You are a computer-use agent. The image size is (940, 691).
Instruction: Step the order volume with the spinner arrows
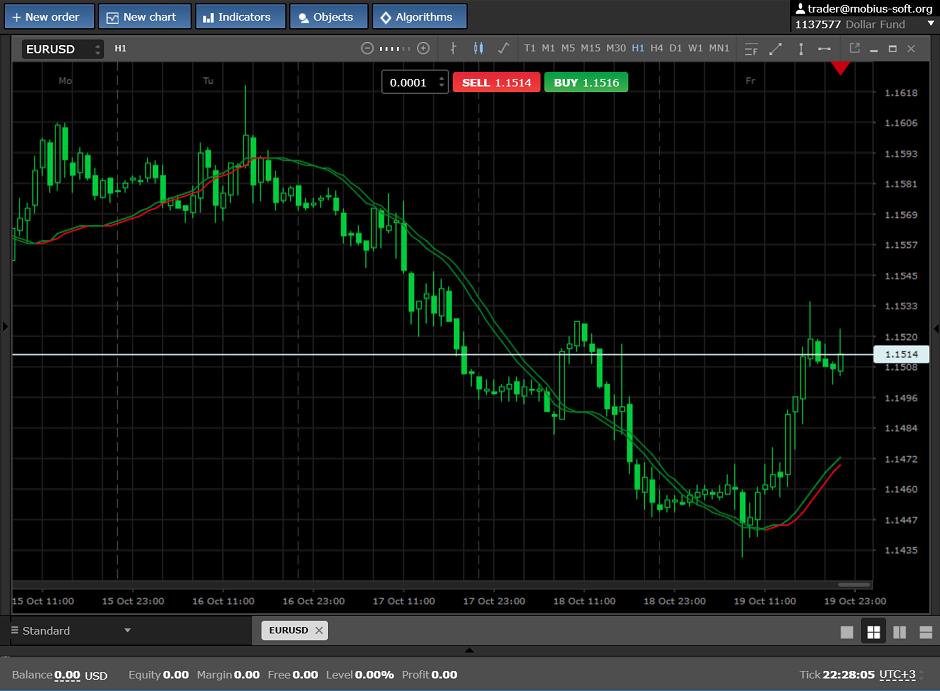(x=442, y=83)
